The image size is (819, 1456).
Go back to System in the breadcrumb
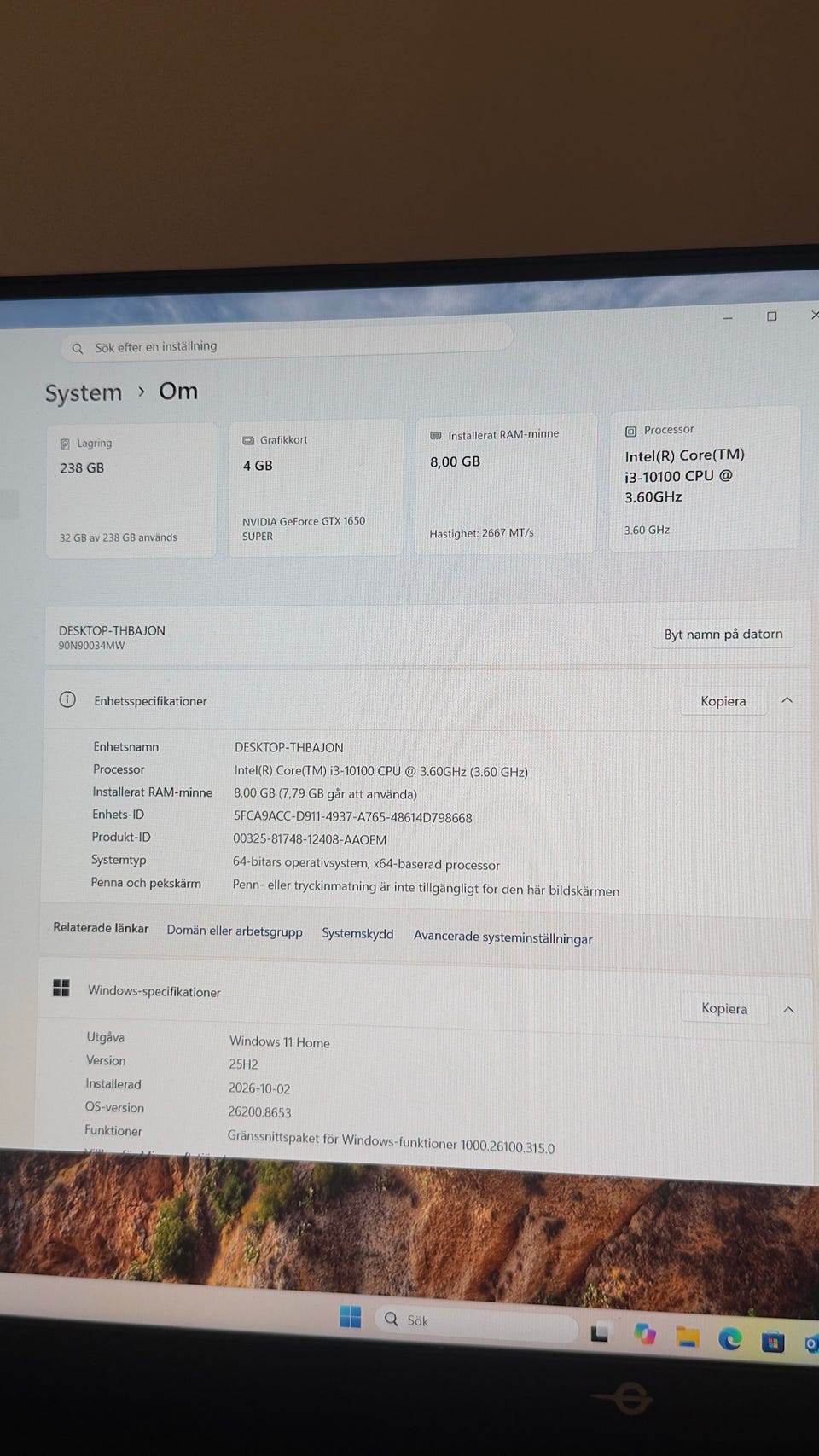pyautogui.click(x=84, y=393)
